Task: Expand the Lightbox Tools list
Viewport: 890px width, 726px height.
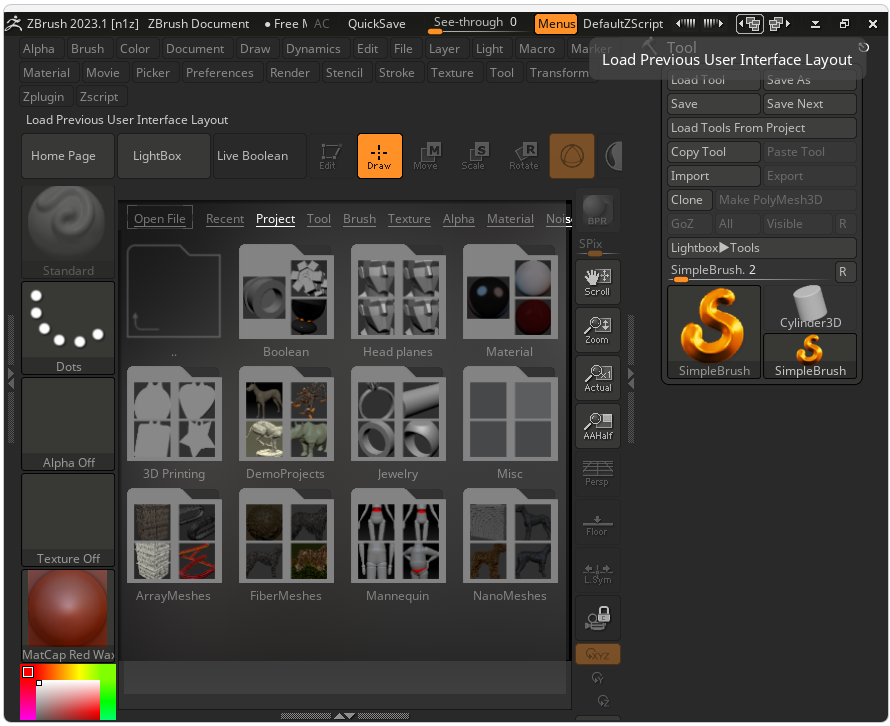Action: [761, 248]
